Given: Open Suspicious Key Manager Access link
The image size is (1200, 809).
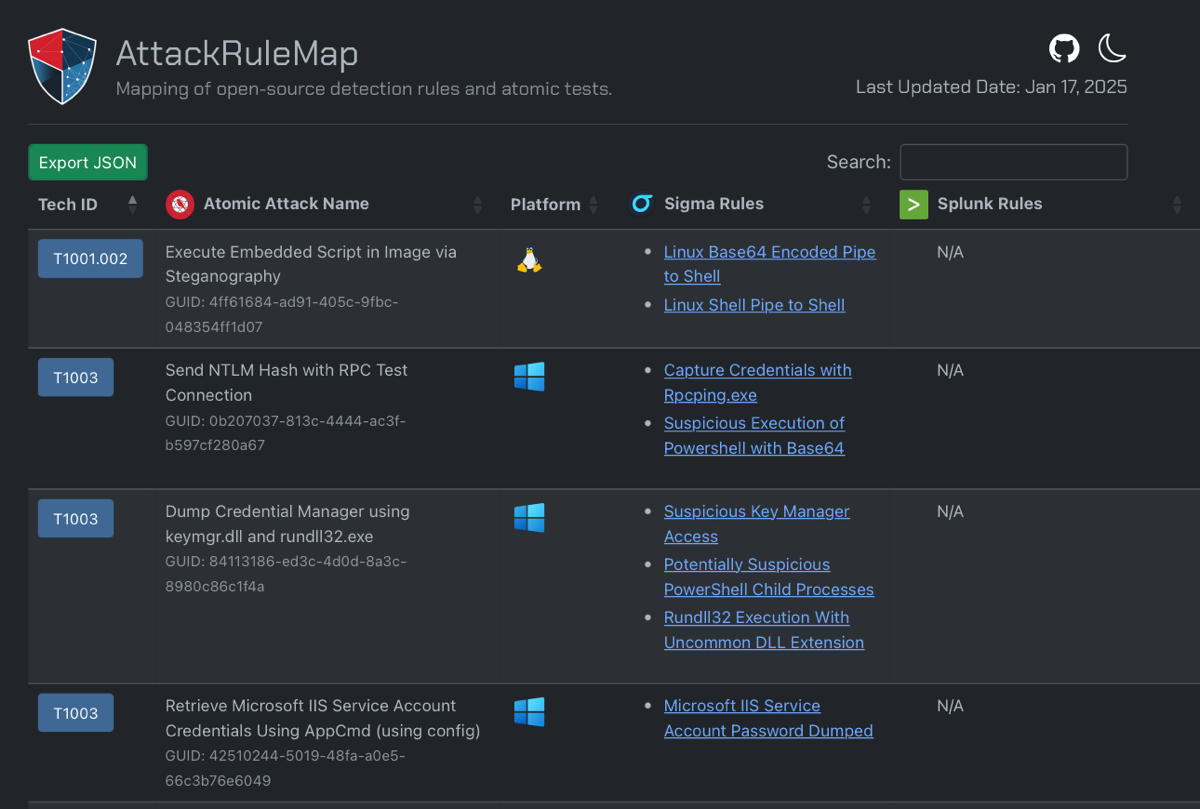Looking at the screenshot, I should [757, 523].
